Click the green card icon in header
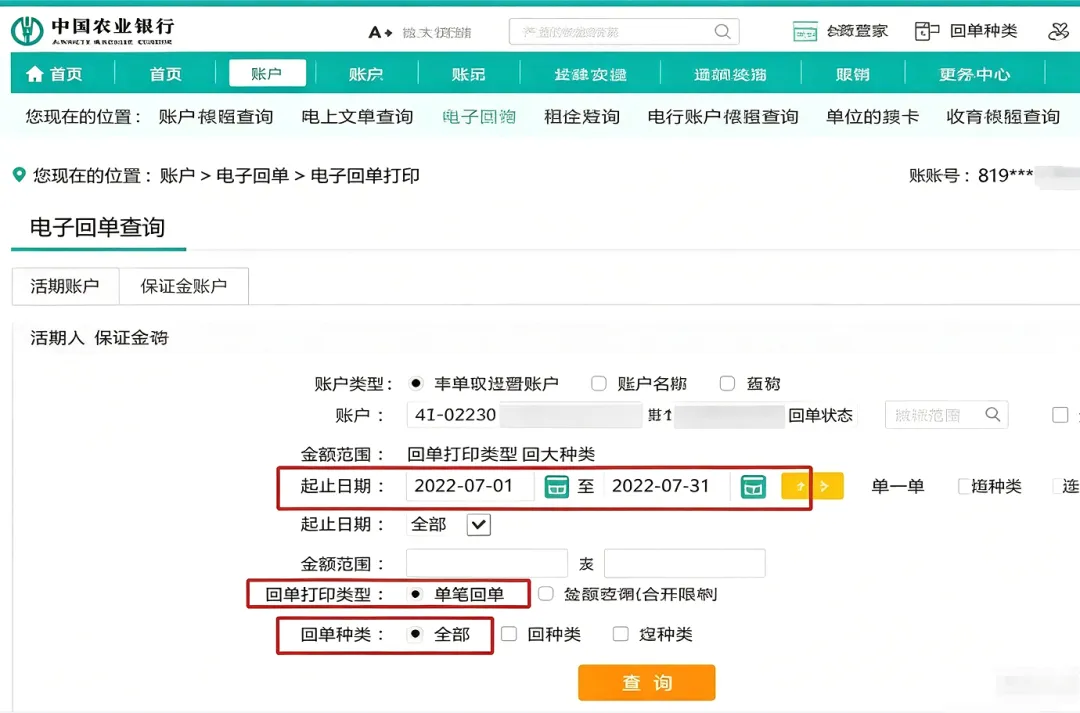Image resolution: width=1080 pixels, height=713 pixels. pyautogui.click(x=804, y=31)
